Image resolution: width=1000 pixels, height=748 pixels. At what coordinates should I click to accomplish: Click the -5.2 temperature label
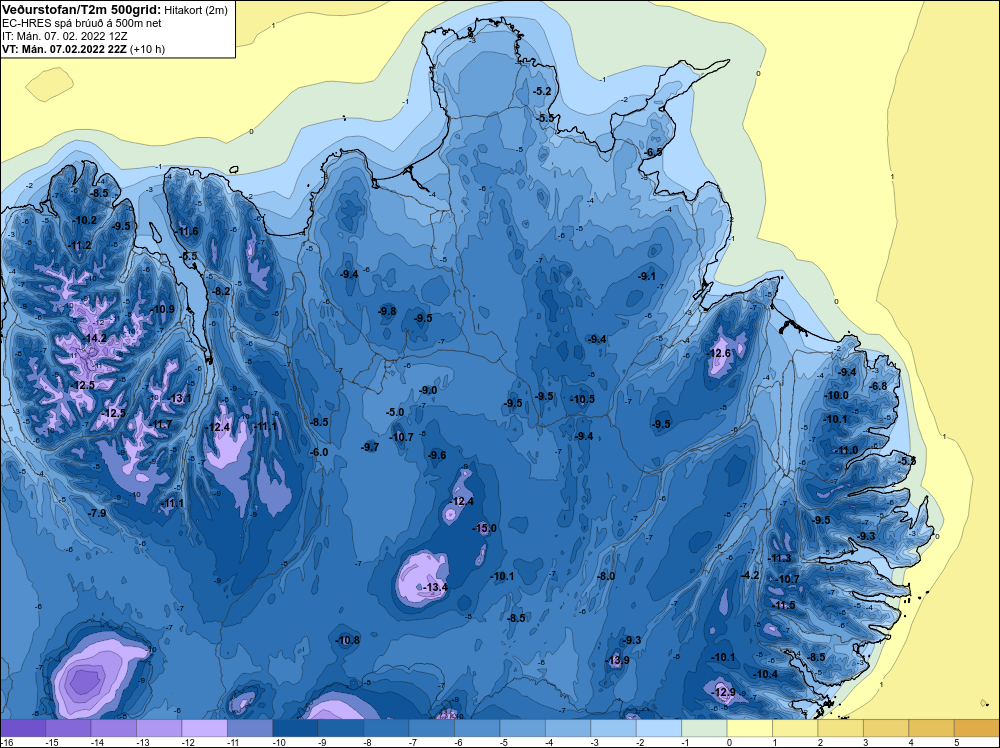(542, 91)
